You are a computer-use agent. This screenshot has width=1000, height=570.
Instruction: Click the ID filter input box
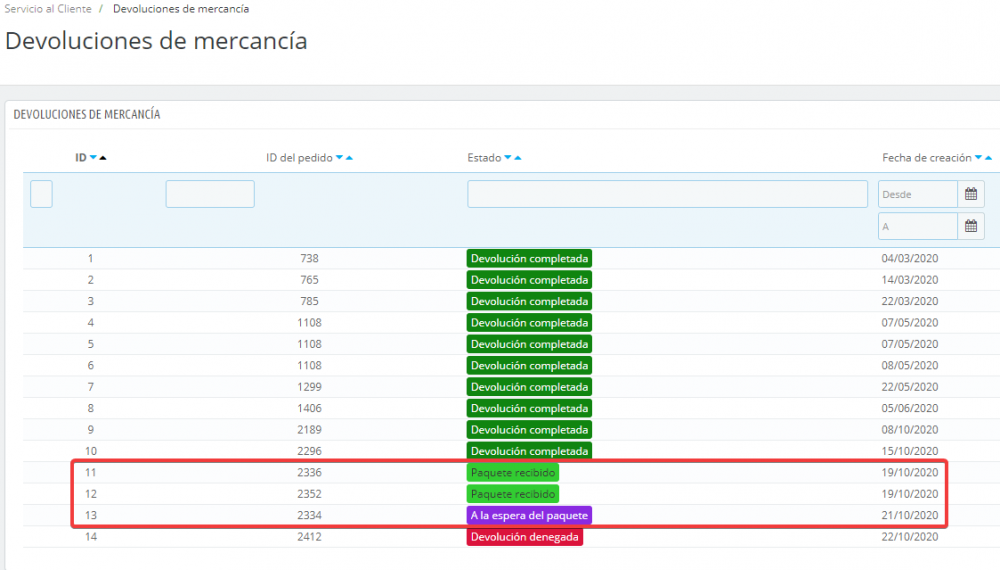(x=41, y=194)
